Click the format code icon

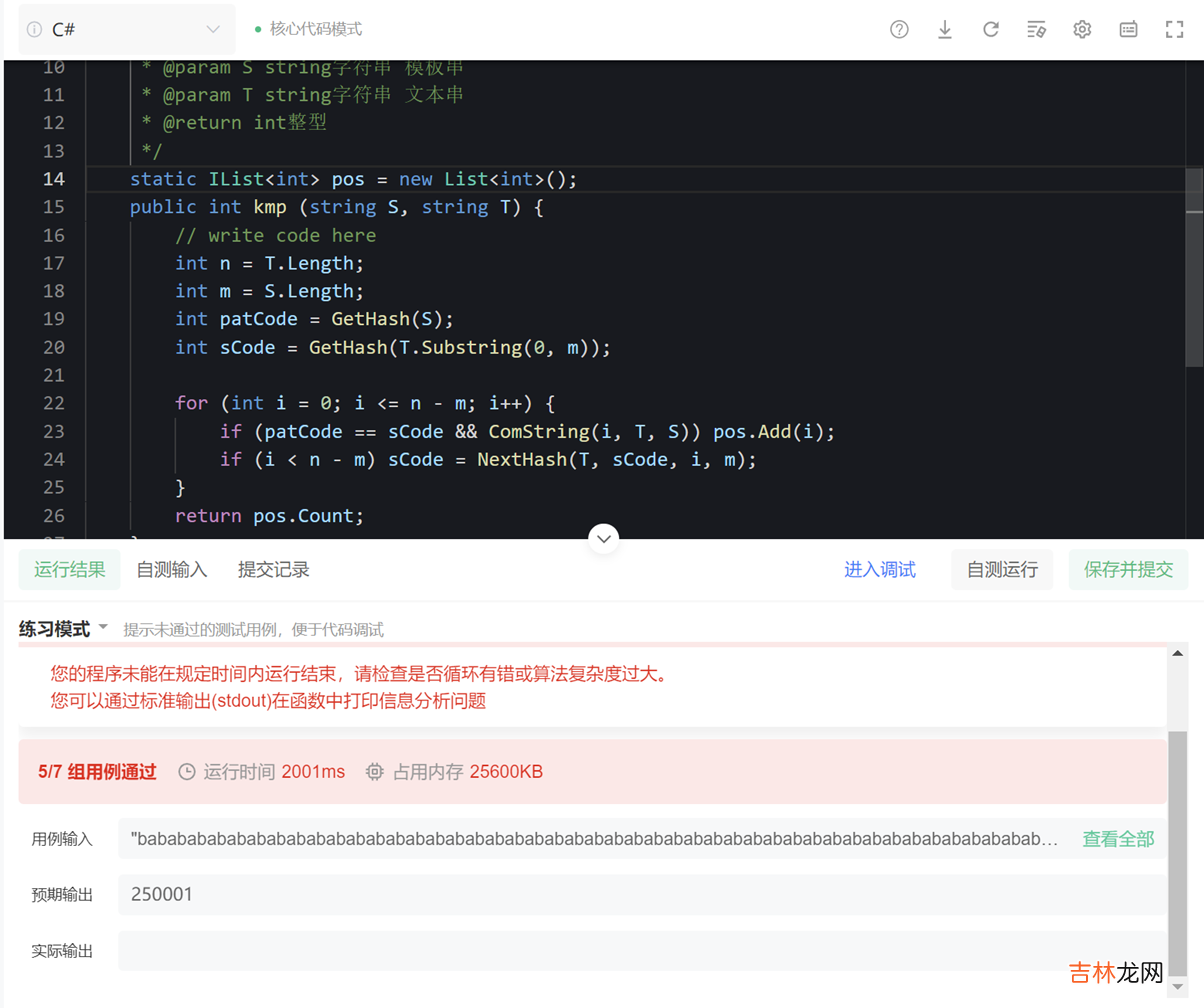pos(1037,29)
